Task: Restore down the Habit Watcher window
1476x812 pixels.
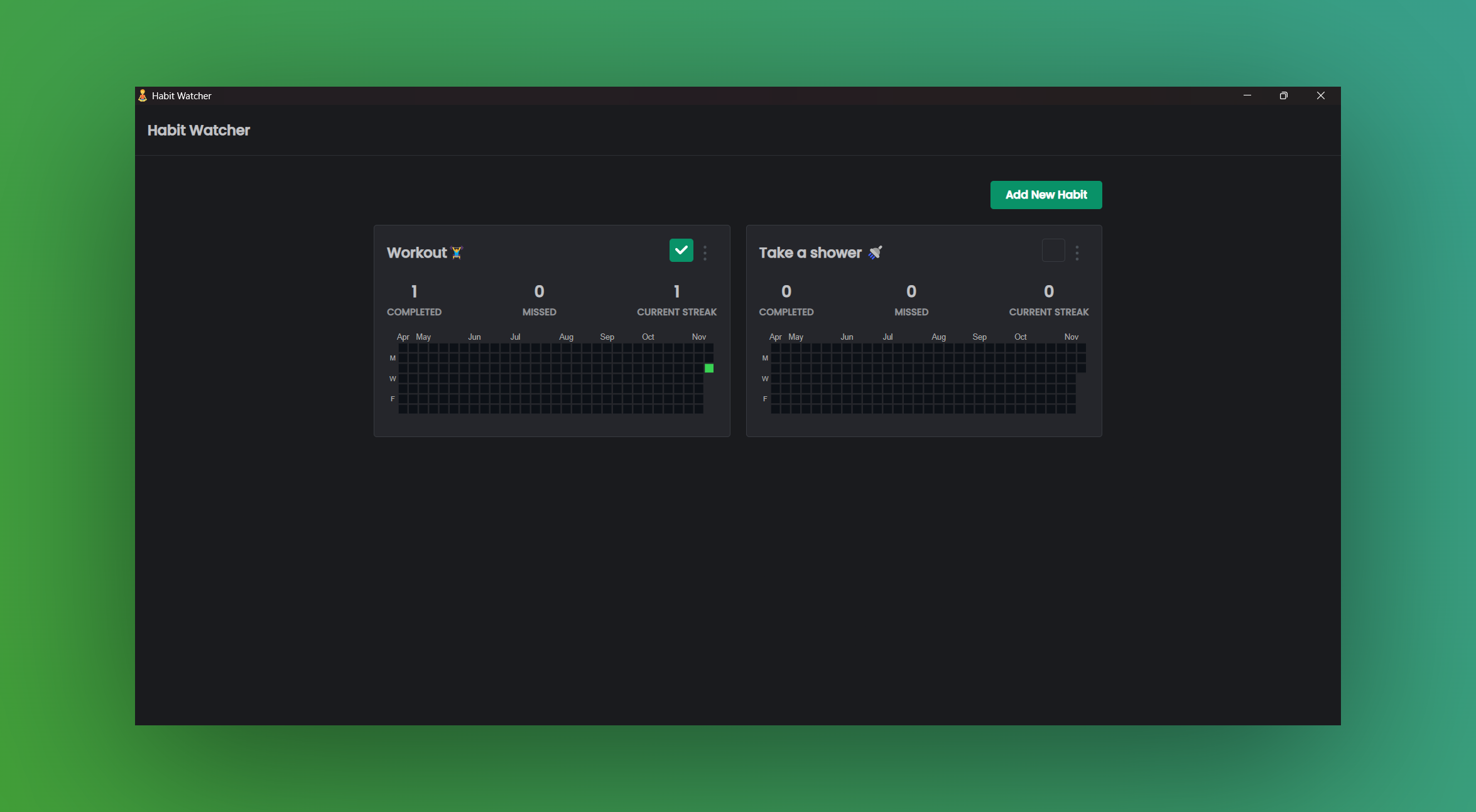Action: coord(1283,95)
